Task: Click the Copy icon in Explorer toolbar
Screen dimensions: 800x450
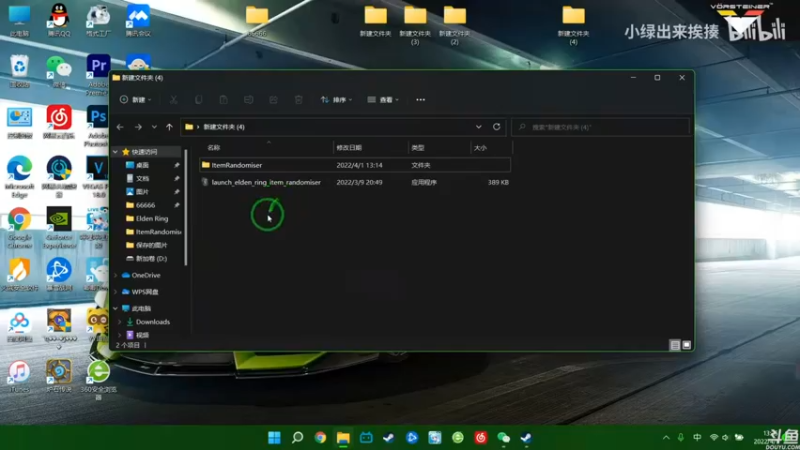Action: coord(198,100)
